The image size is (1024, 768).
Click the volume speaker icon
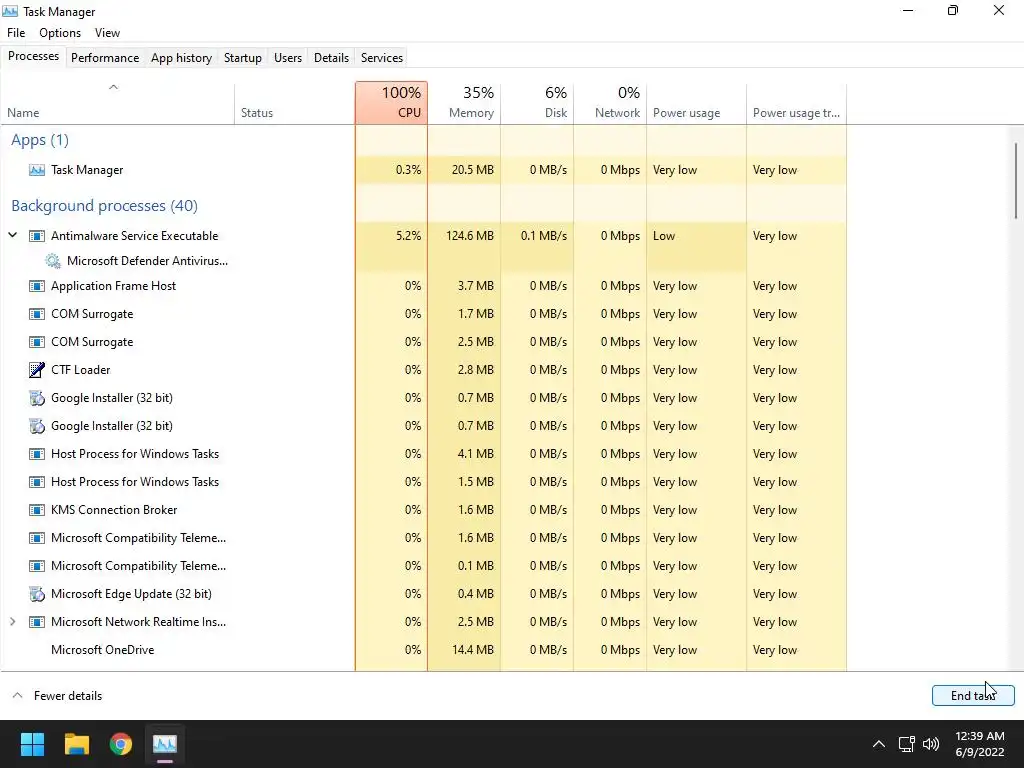(931, 744)
